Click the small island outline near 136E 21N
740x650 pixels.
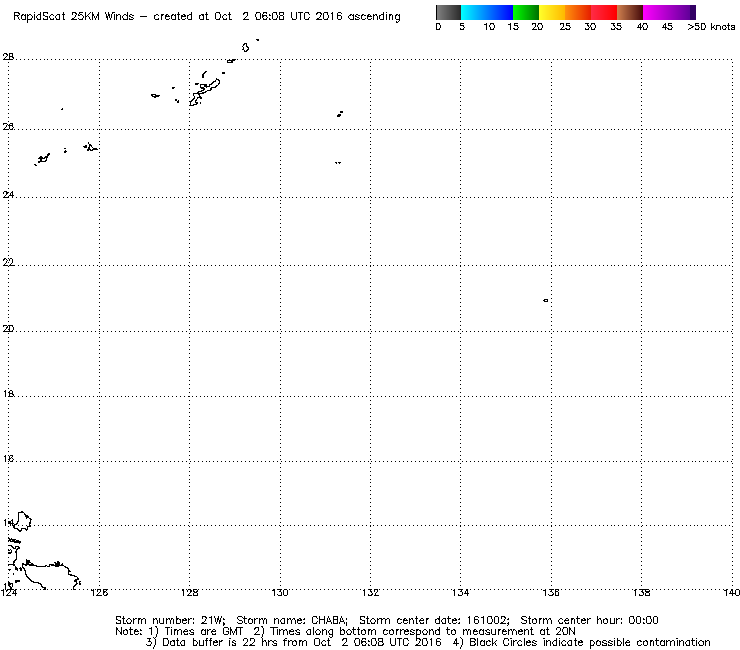(x=546, y=300)
